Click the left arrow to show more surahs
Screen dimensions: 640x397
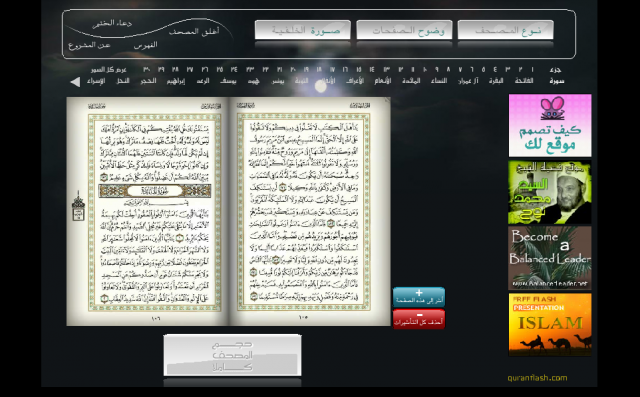75,82
